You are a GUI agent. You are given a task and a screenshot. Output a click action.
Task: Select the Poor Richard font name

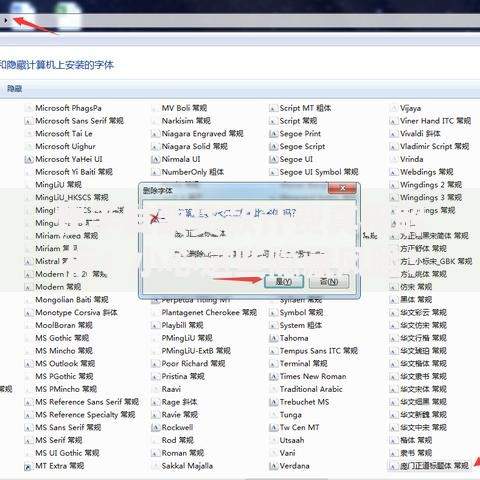coord(193,364)
